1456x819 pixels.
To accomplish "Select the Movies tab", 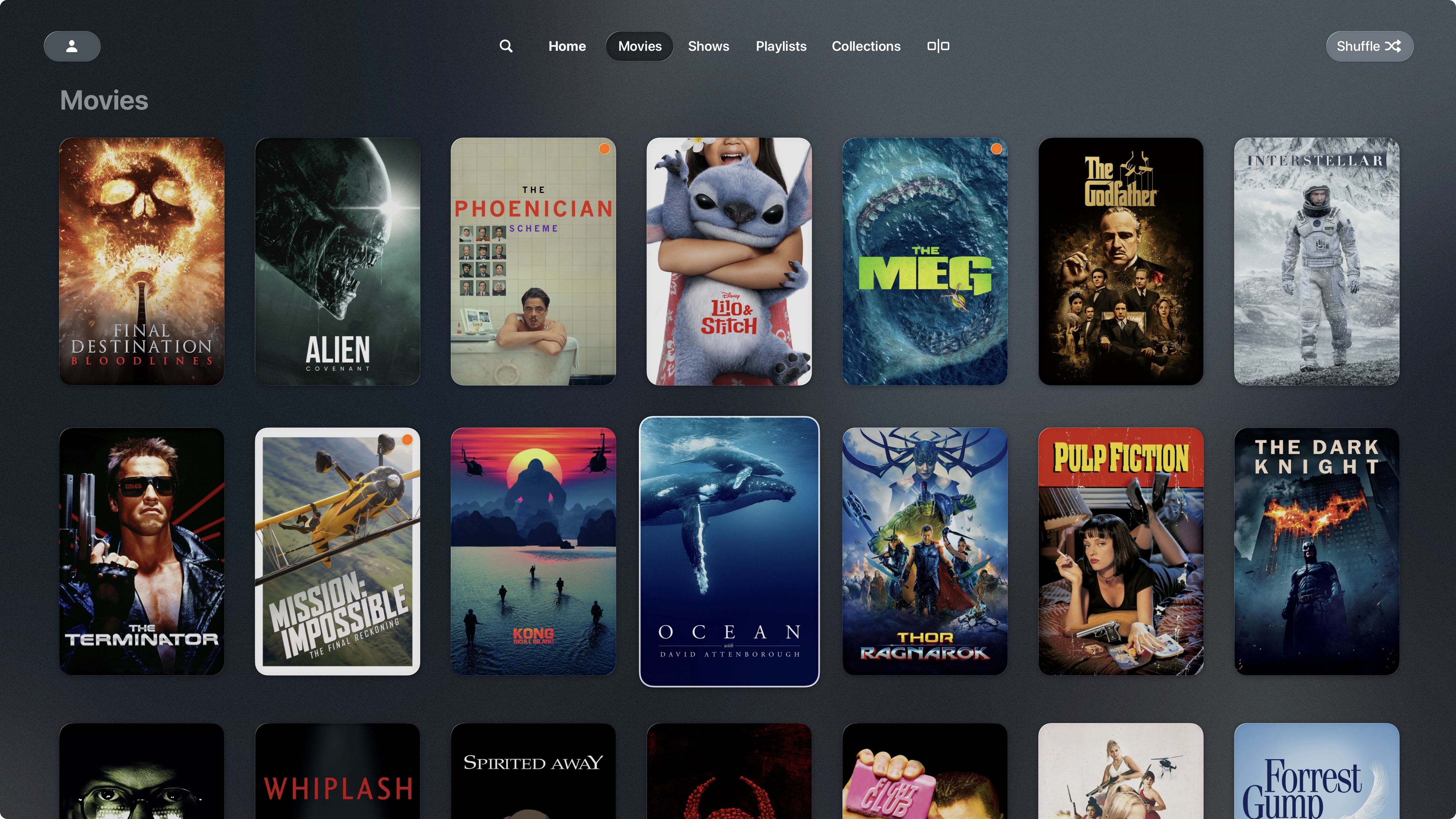I will pos(639,46).
